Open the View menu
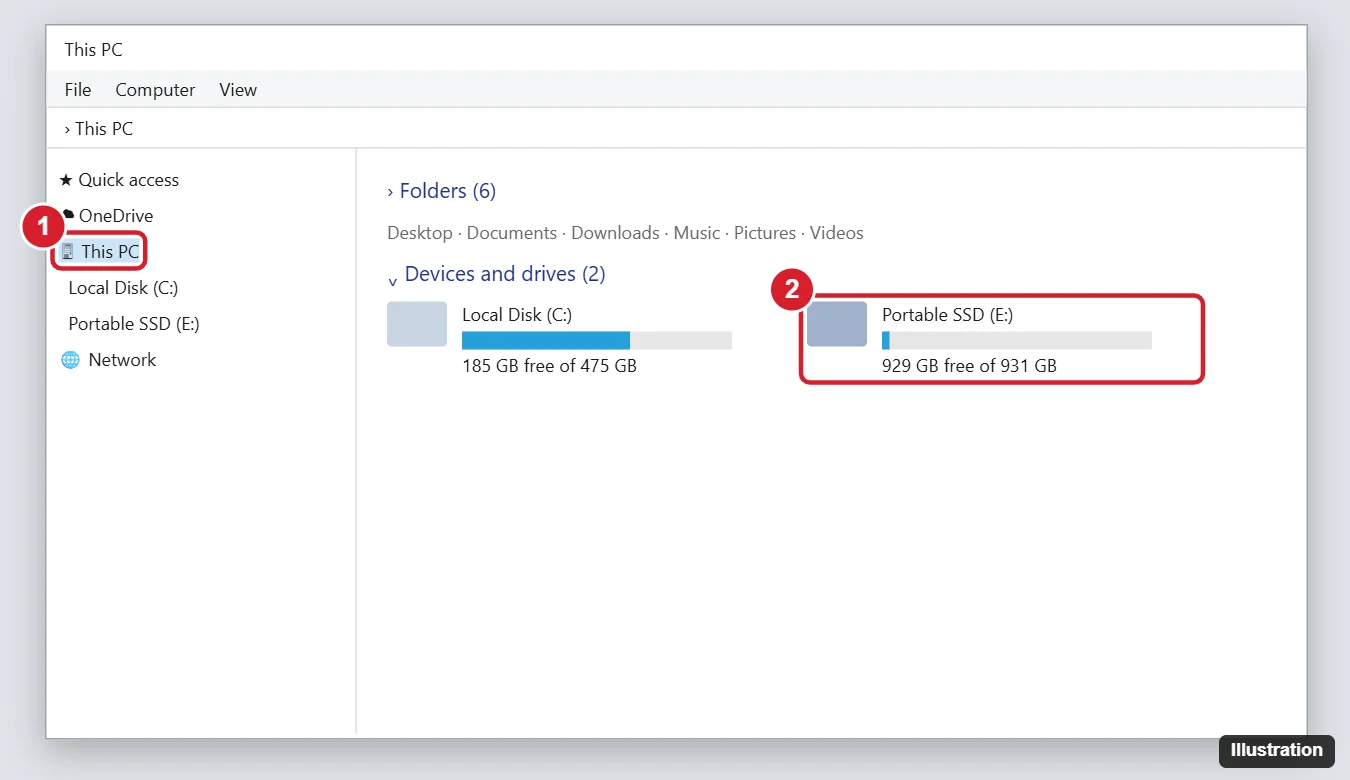The height and width of the screenshot is (780, 1350). pos(238,90)
